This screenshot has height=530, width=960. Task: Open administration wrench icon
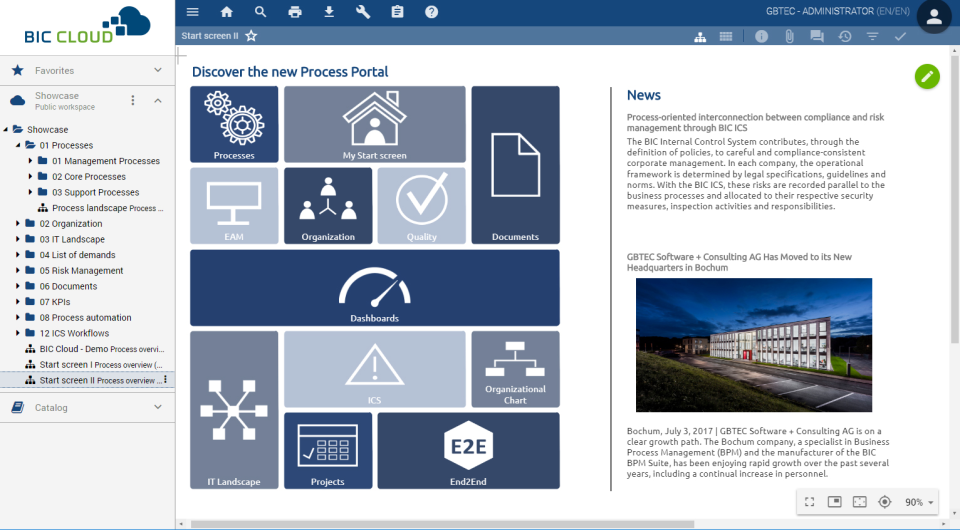363,12
